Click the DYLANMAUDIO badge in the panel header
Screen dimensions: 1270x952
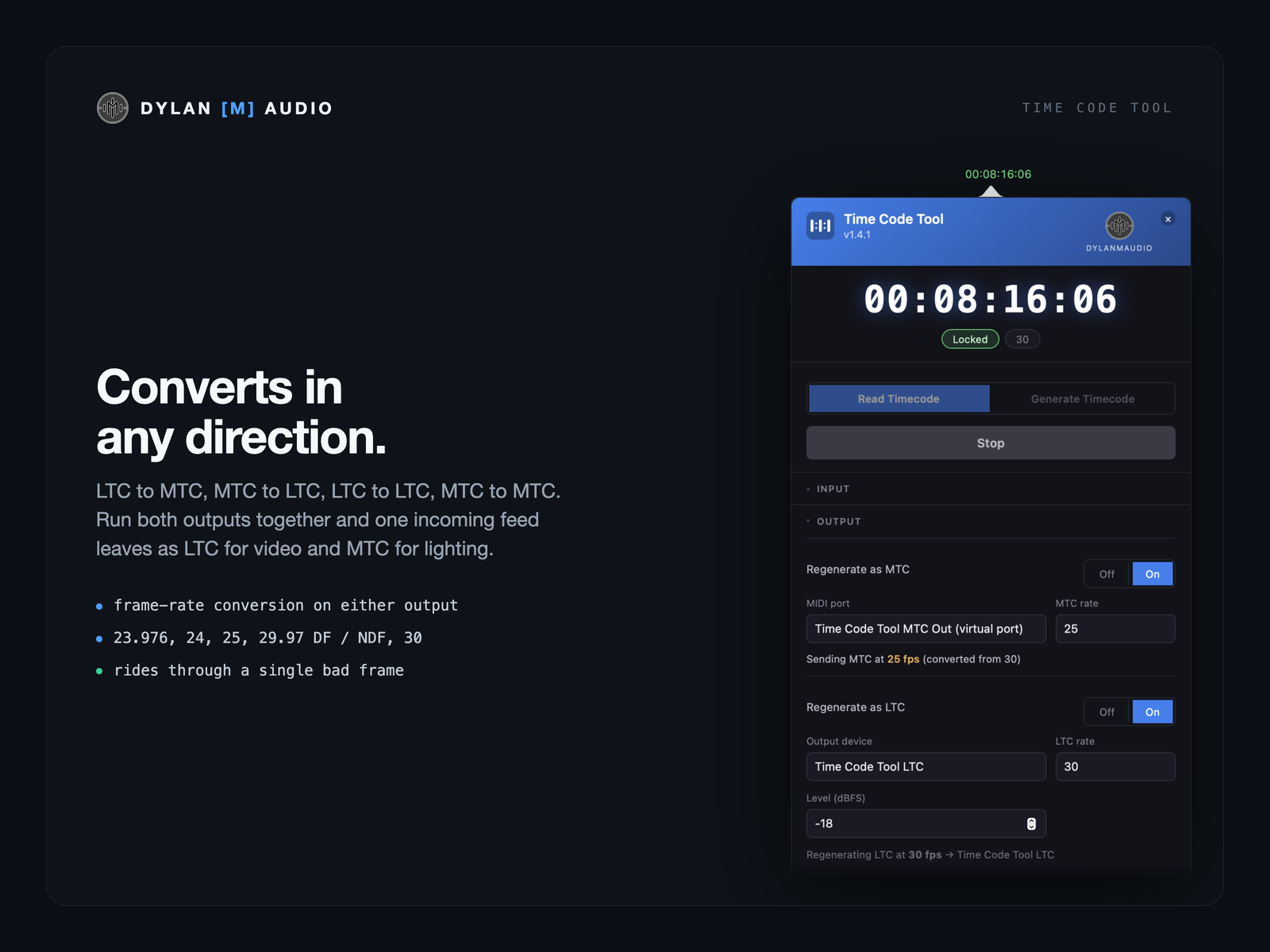tap(1119, 232)
